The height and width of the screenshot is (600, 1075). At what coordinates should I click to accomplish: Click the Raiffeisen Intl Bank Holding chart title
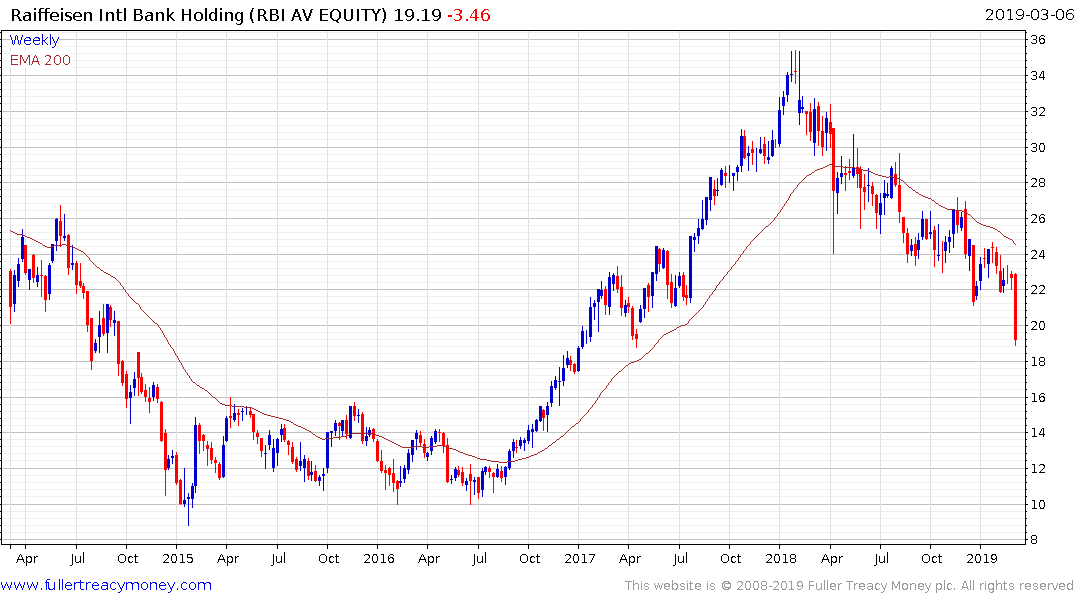click(199, 15)
